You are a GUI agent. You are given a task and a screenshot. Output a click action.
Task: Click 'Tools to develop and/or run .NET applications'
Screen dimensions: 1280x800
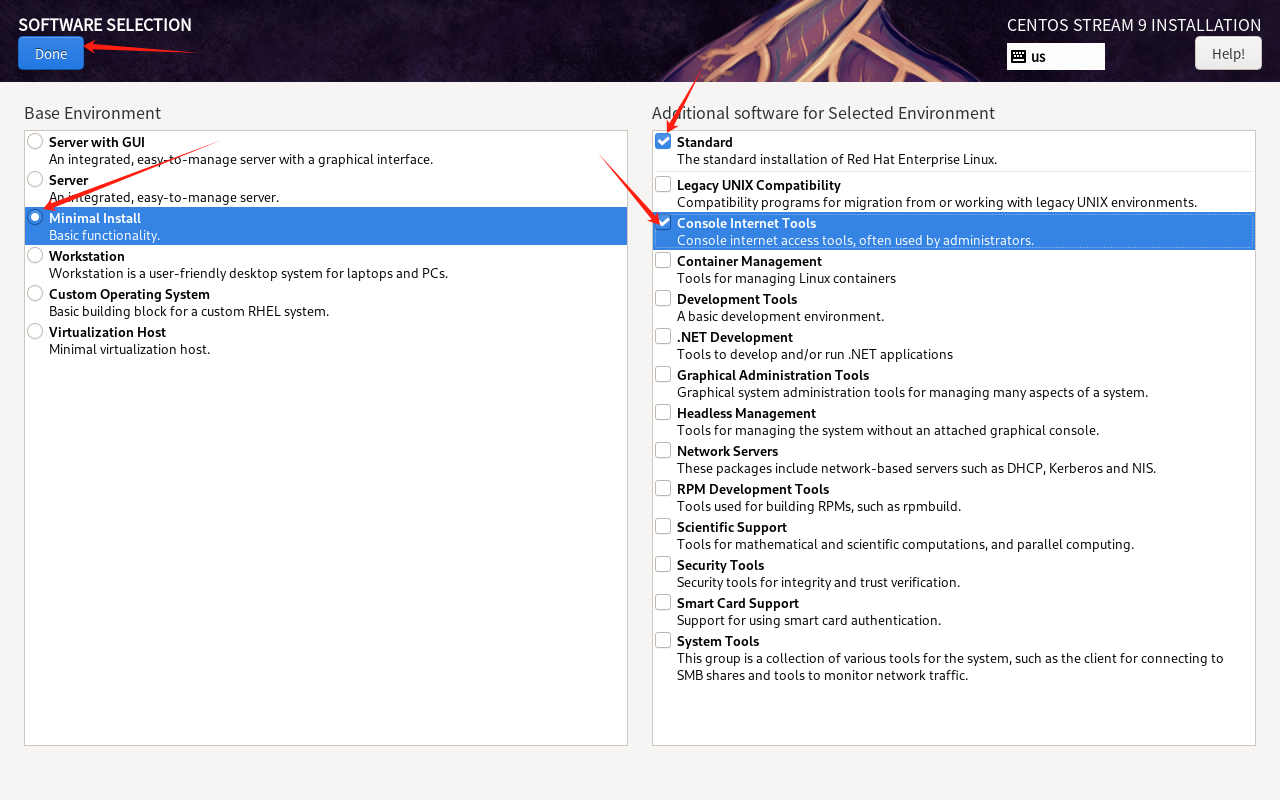tap(815, 354)
